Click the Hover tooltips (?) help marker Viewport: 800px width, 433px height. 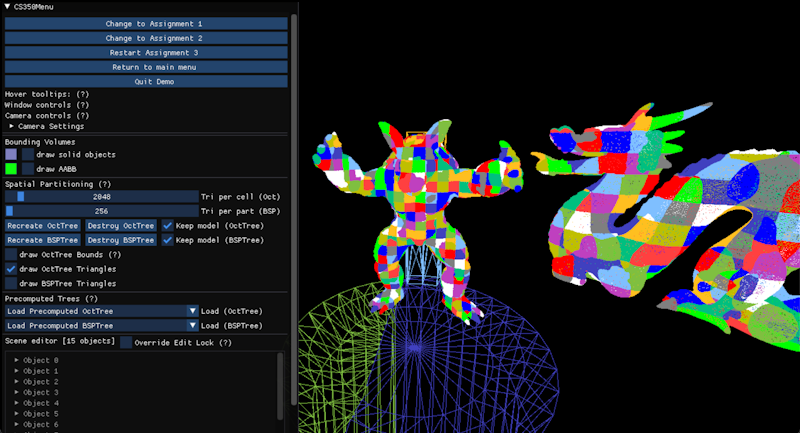[x=82, y=94]
